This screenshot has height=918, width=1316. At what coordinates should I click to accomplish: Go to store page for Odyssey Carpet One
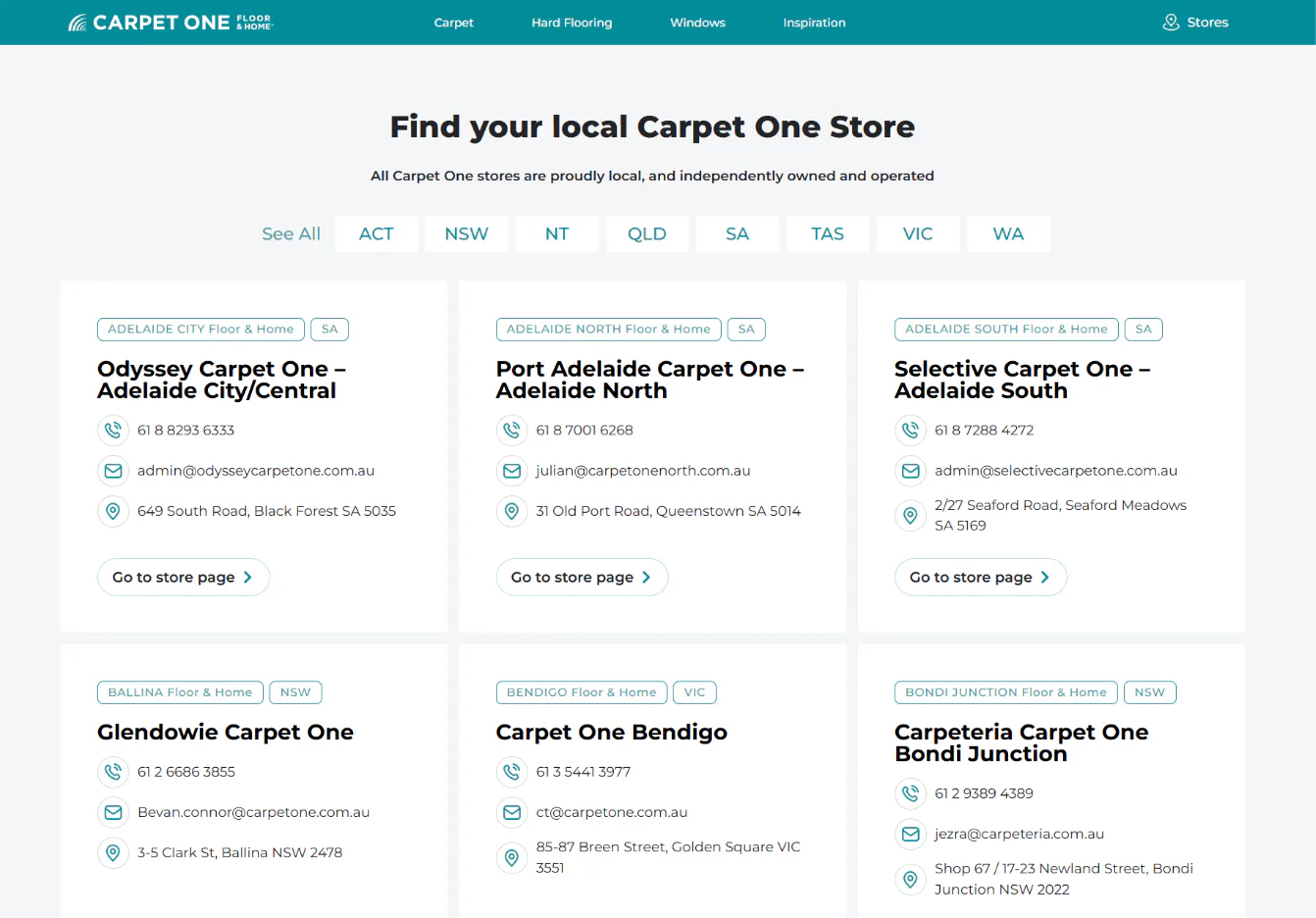click(x=183, y=577)
